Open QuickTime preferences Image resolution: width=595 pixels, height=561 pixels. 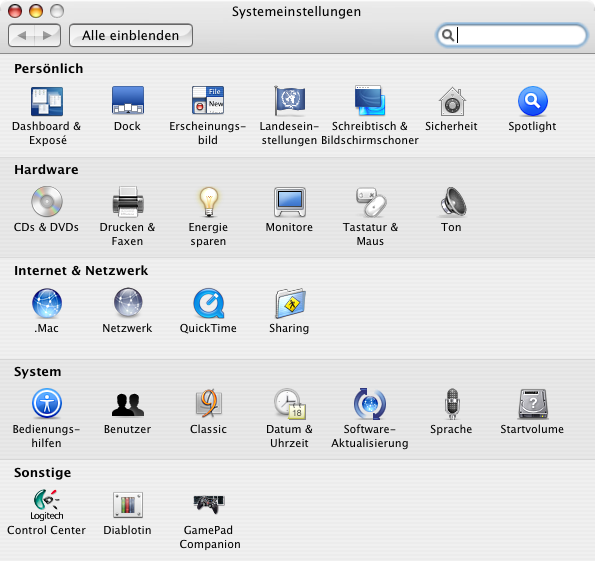tap(209, 303)
